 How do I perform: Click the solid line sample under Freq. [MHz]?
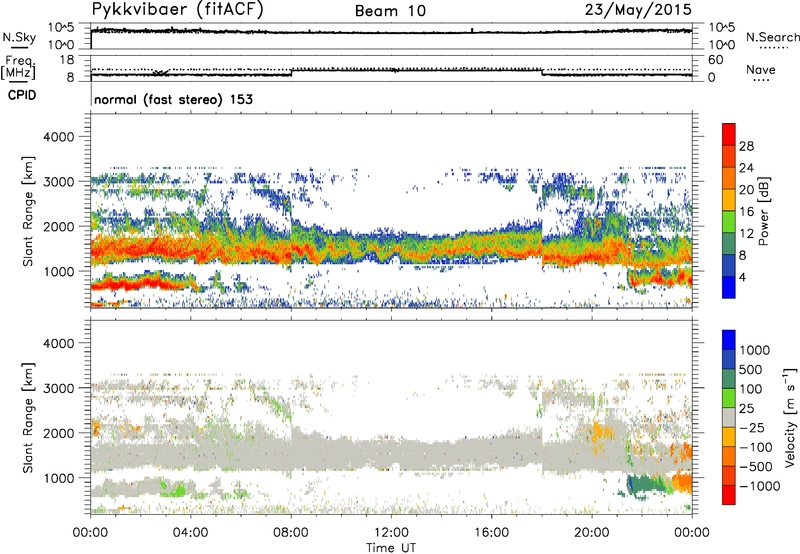(x=19, y=82)
